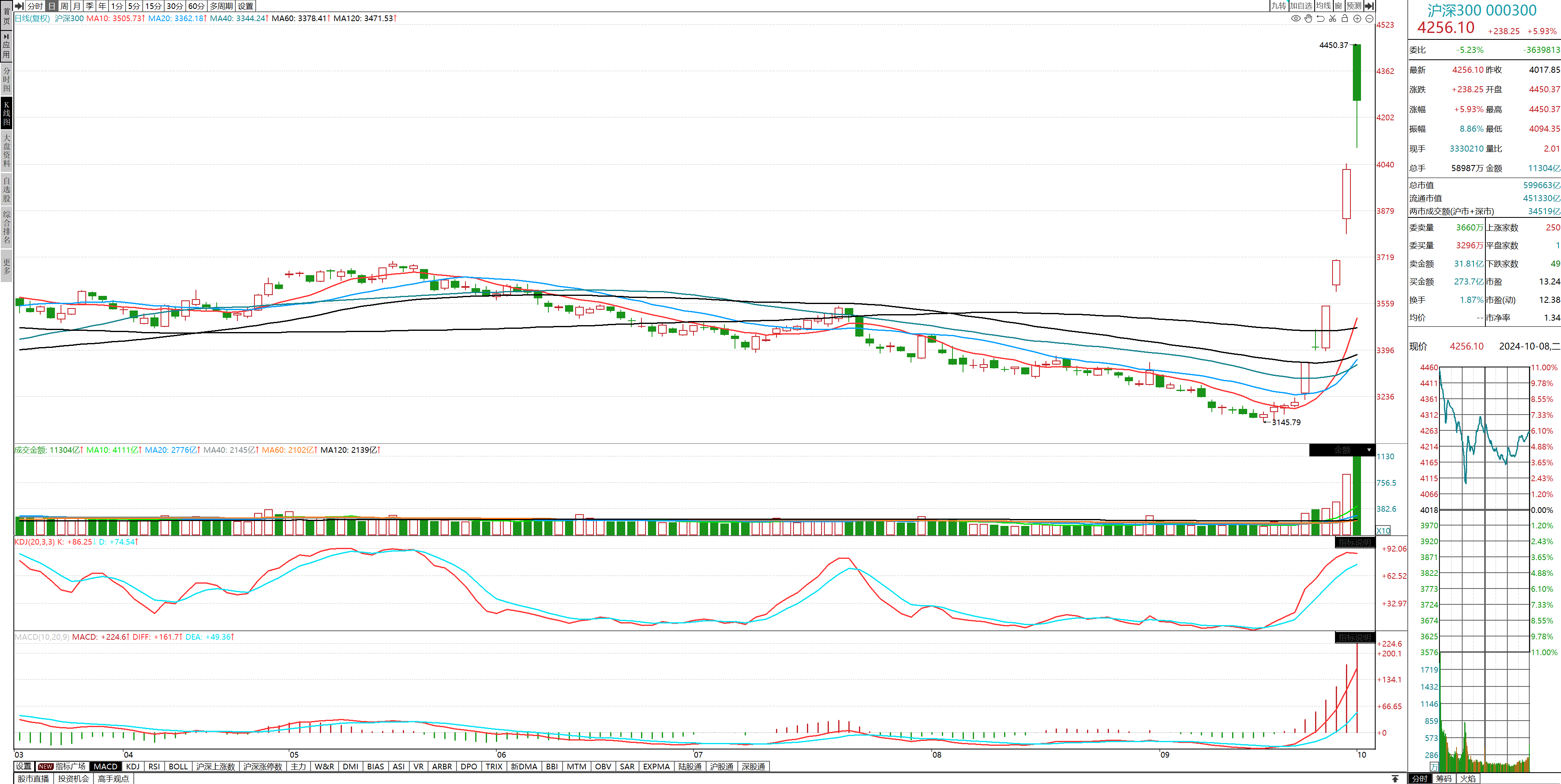Select the 周 weekly period tab
1561x784 pixels.
[64, 5]
